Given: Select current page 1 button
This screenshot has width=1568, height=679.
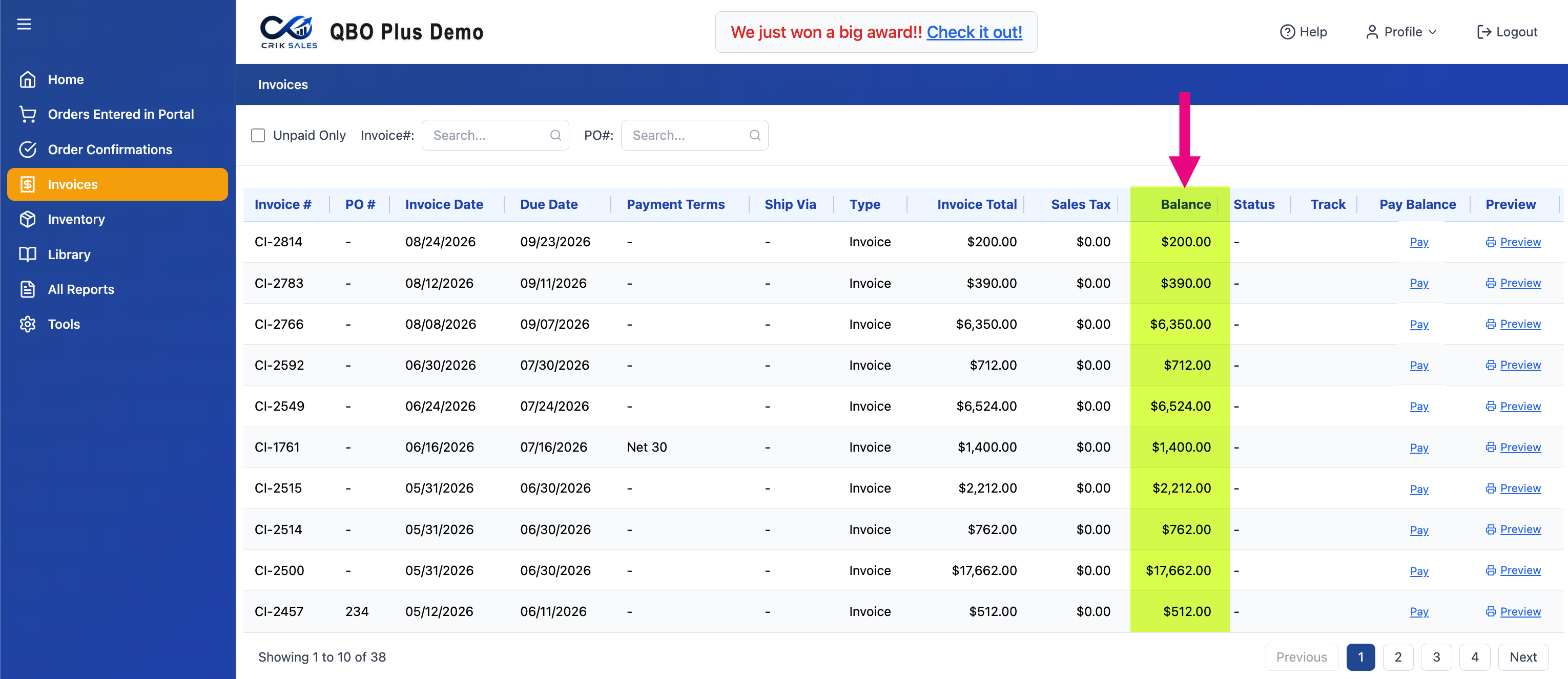Looking at the screenshot, I should click(1360, 657).
